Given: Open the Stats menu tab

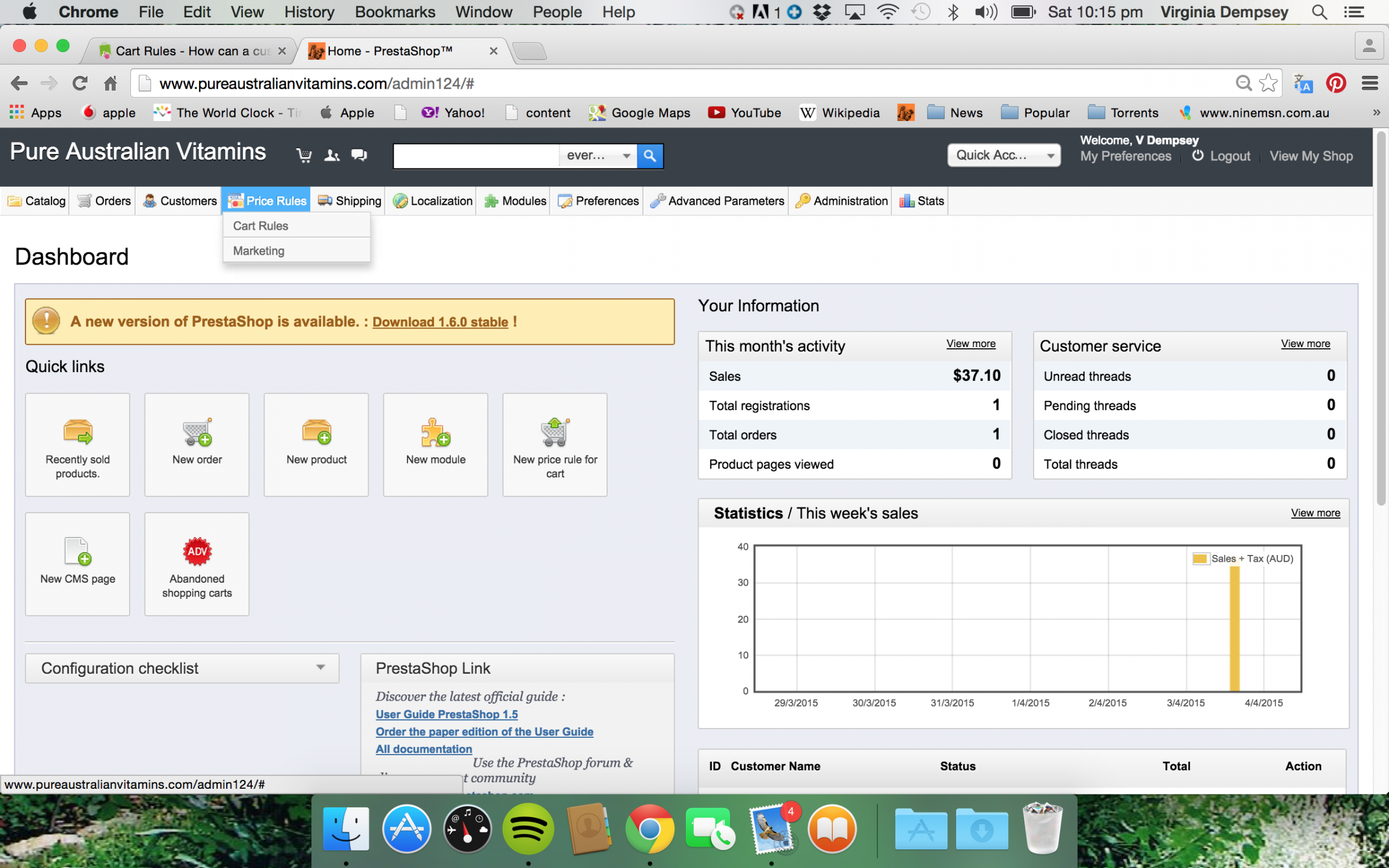Looking at the screenshot, I should (921, 201).
